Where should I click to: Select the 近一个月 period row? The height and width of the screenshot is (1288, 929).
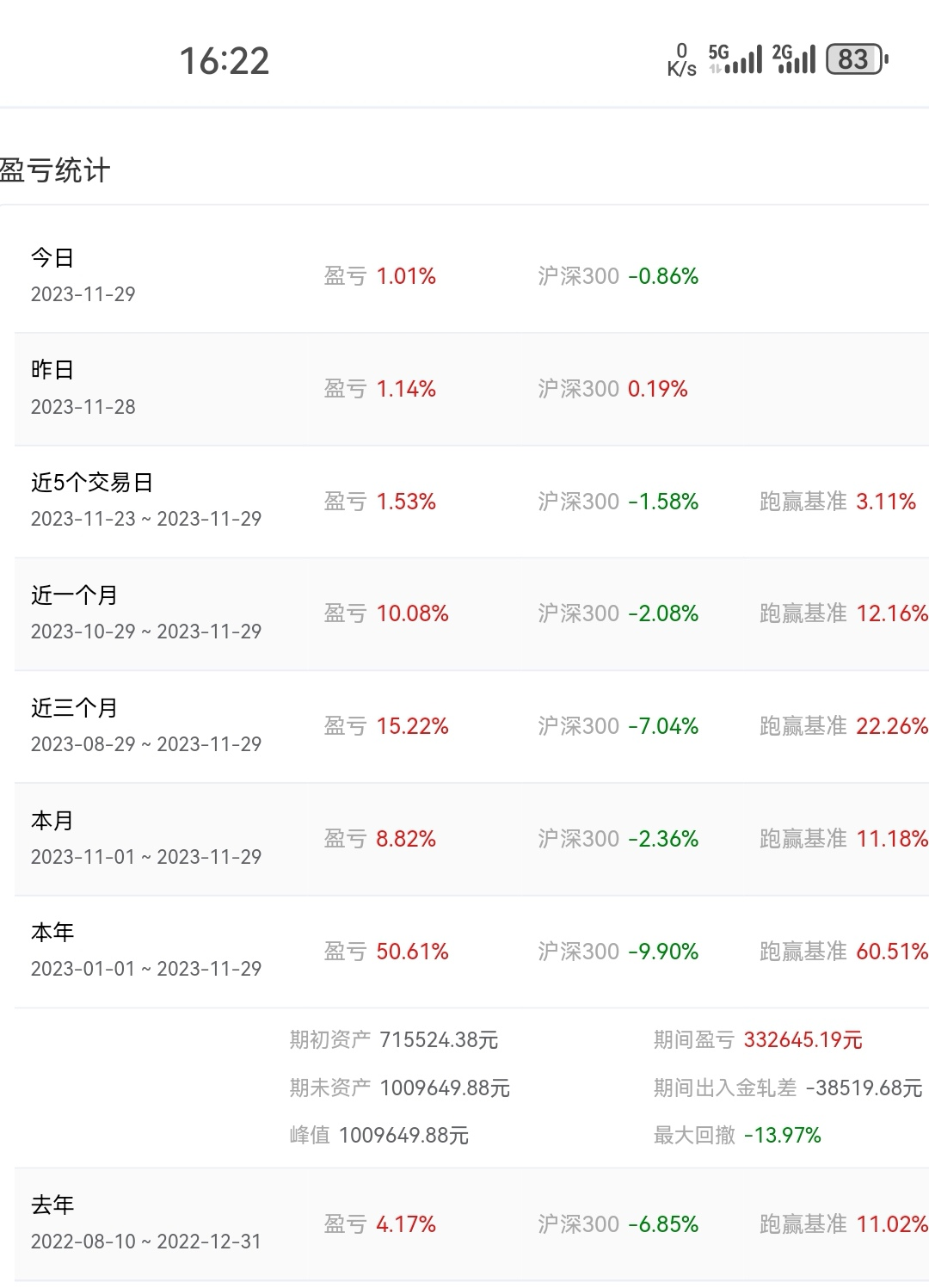pos(464,613)
